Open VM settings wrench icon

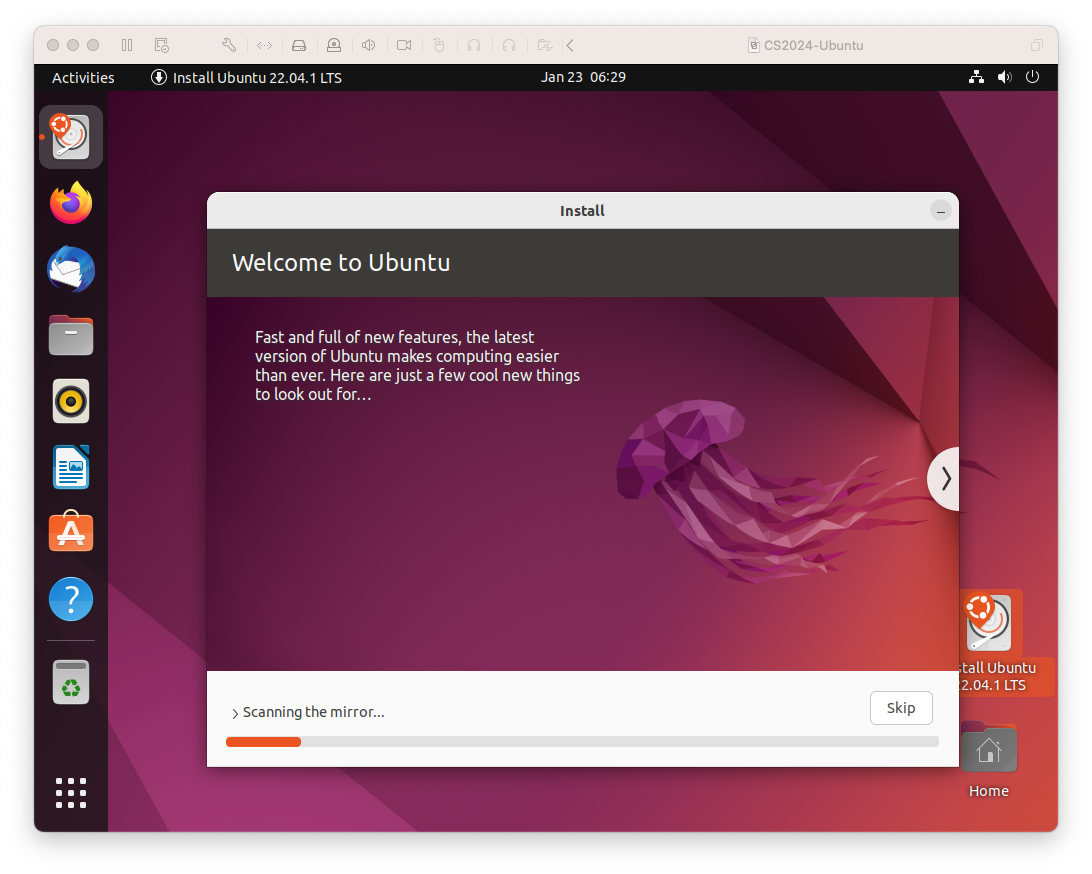(x=228, y=45)
